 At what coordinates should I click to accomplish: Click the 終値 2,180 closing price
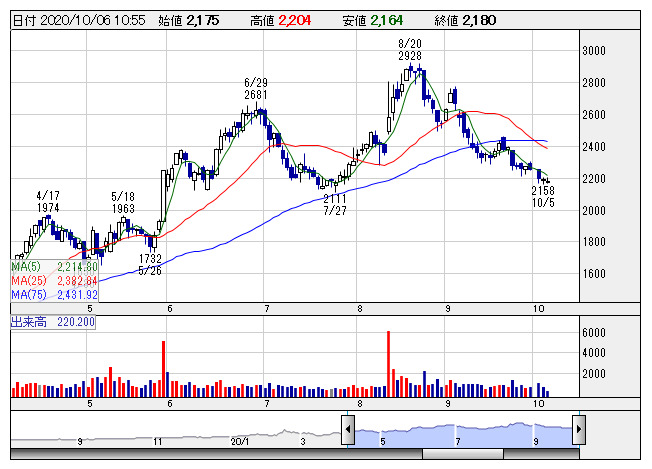click(465, 20)
